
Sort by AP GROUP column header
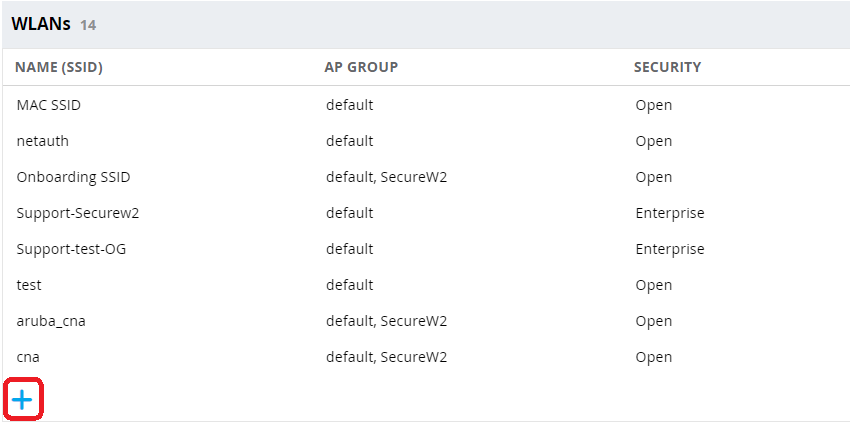pos(361,68)
